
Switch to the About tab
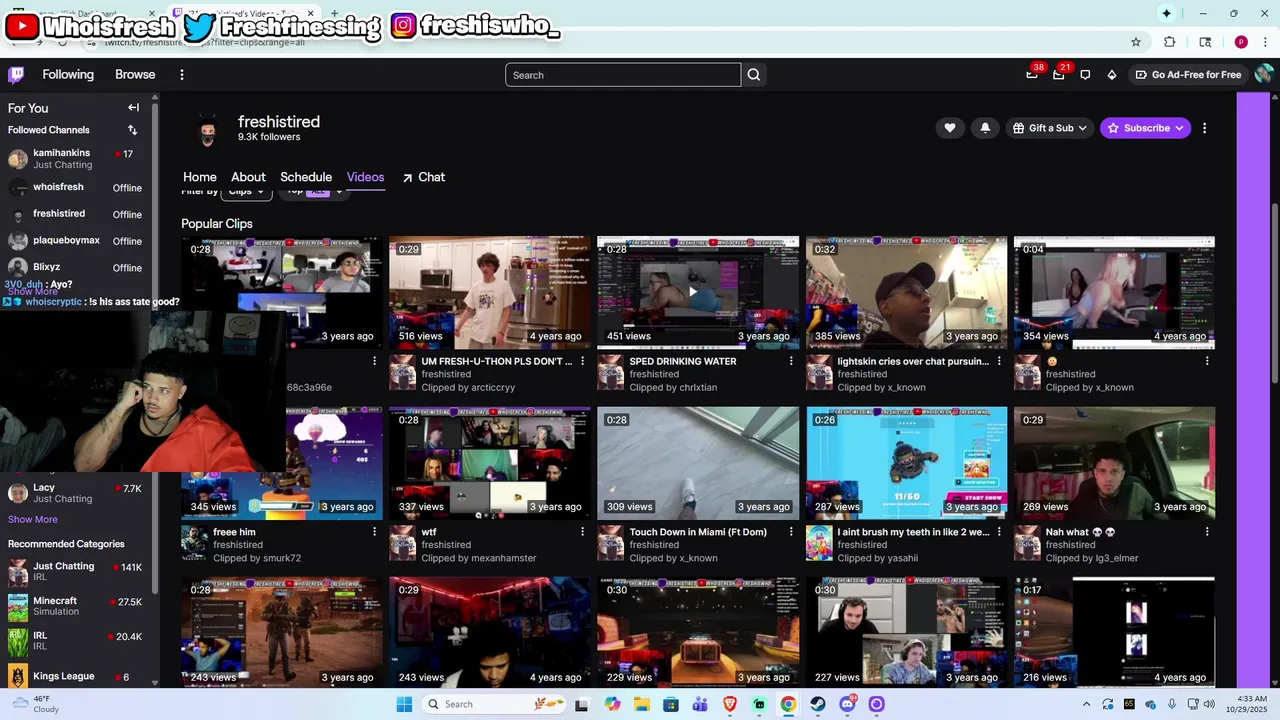click(x=248, y=177)
